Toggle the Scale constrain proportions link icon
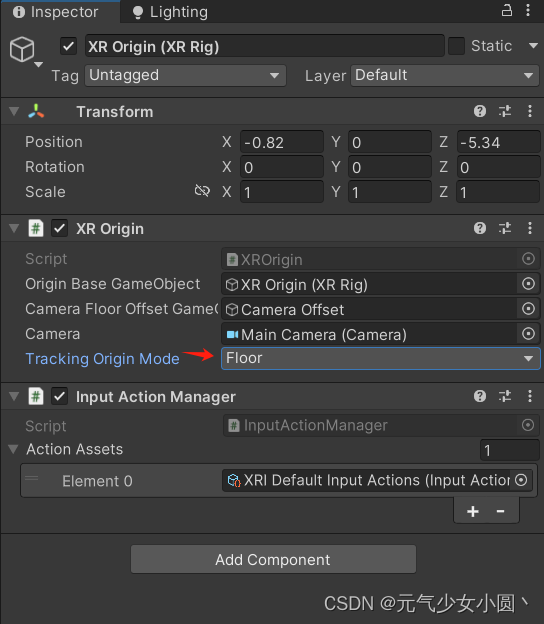Screen dimensions: 544x624 pyautogui.click(x=202, y=191)
